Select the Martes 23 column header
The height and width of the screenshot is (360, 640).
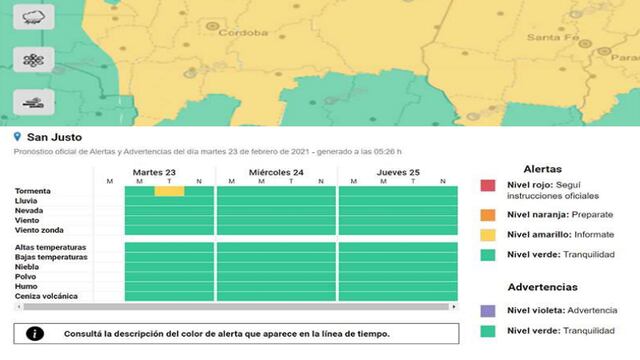point(154,172)
